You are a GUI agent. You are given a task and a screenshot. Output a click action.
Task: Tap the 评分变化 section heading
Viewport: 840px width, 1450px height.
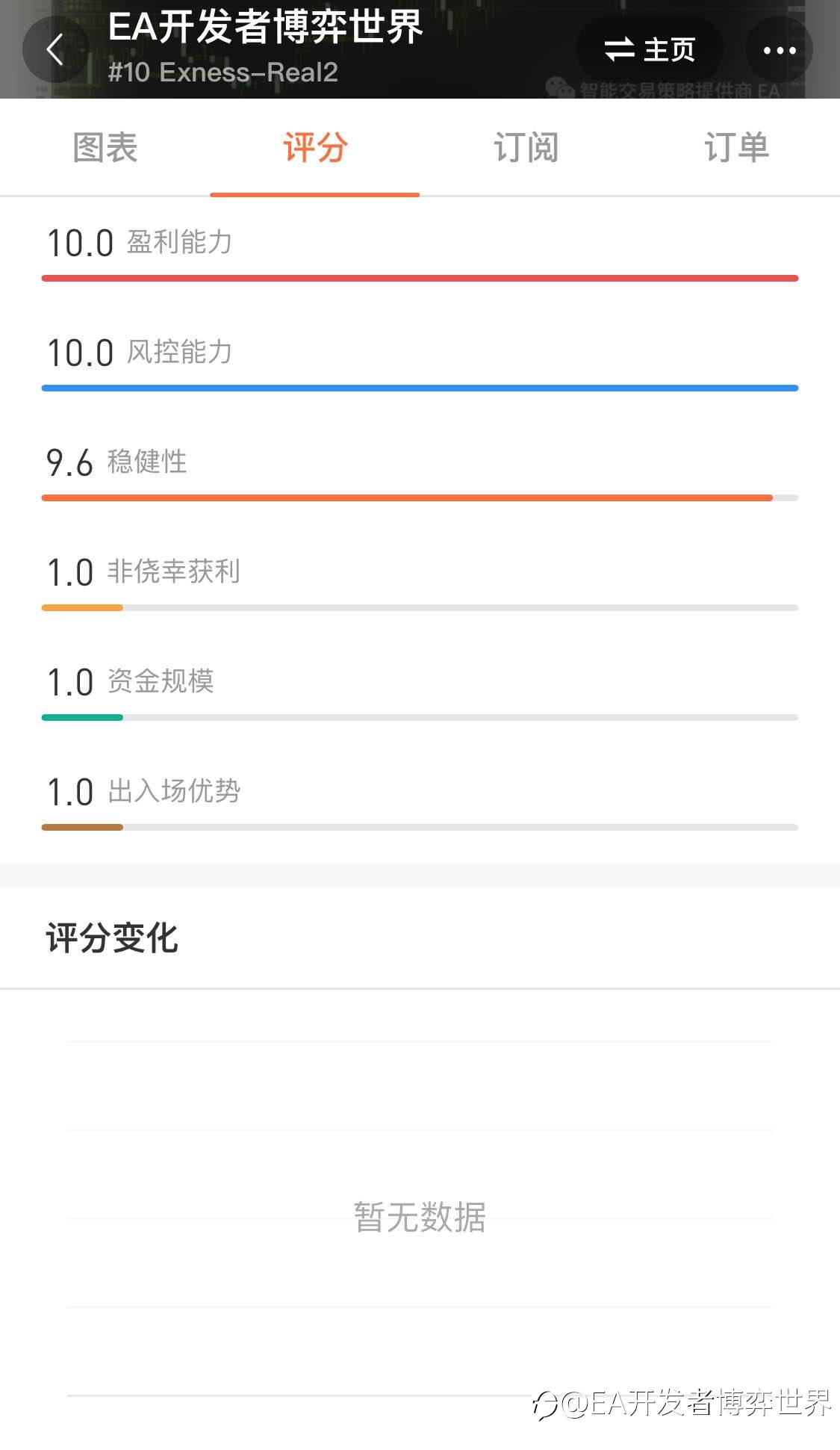click(112, 938)
